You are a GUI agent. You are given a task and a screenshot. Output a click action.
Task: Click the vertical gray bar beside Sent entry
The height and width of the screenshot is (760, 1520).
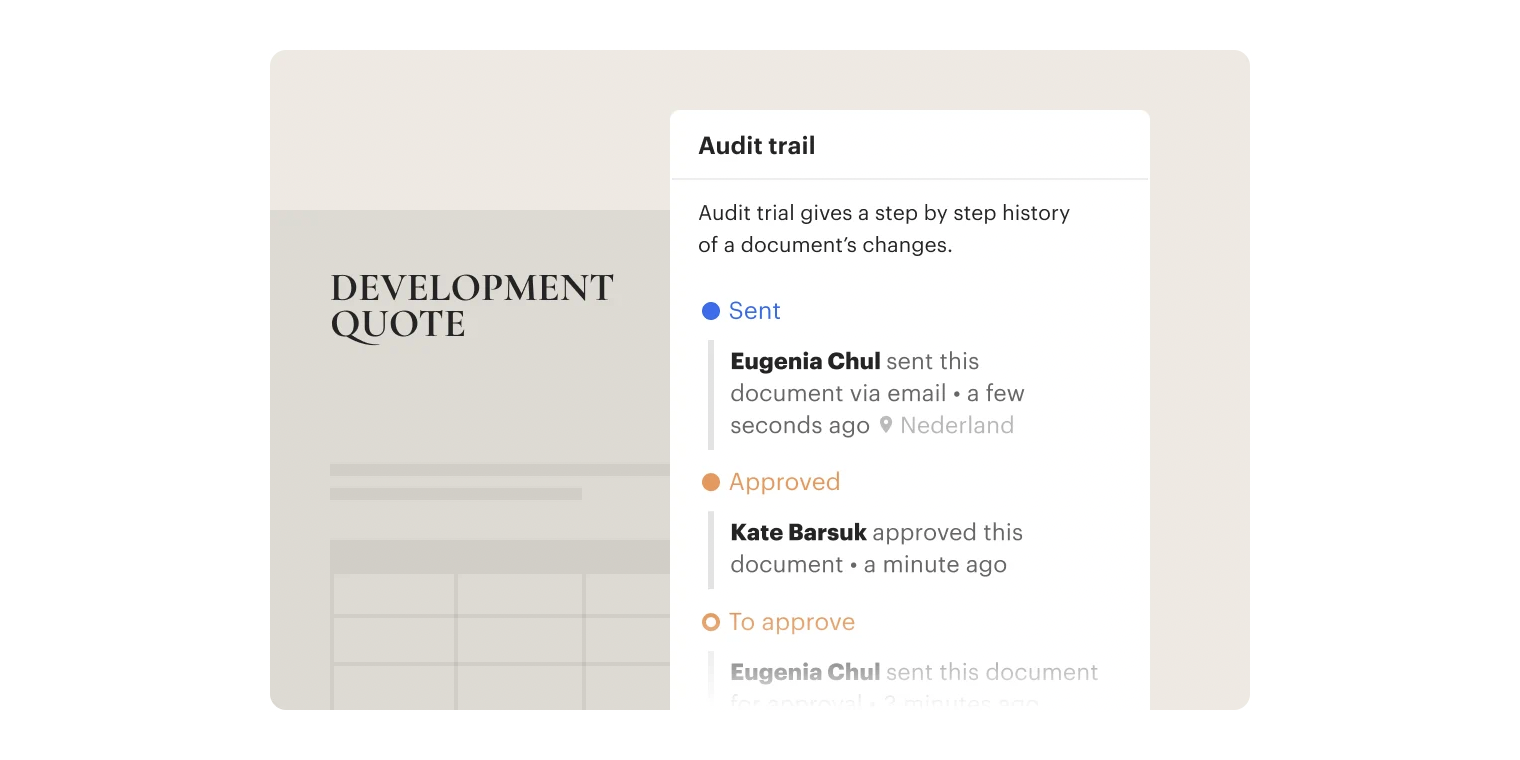[711, 394]
